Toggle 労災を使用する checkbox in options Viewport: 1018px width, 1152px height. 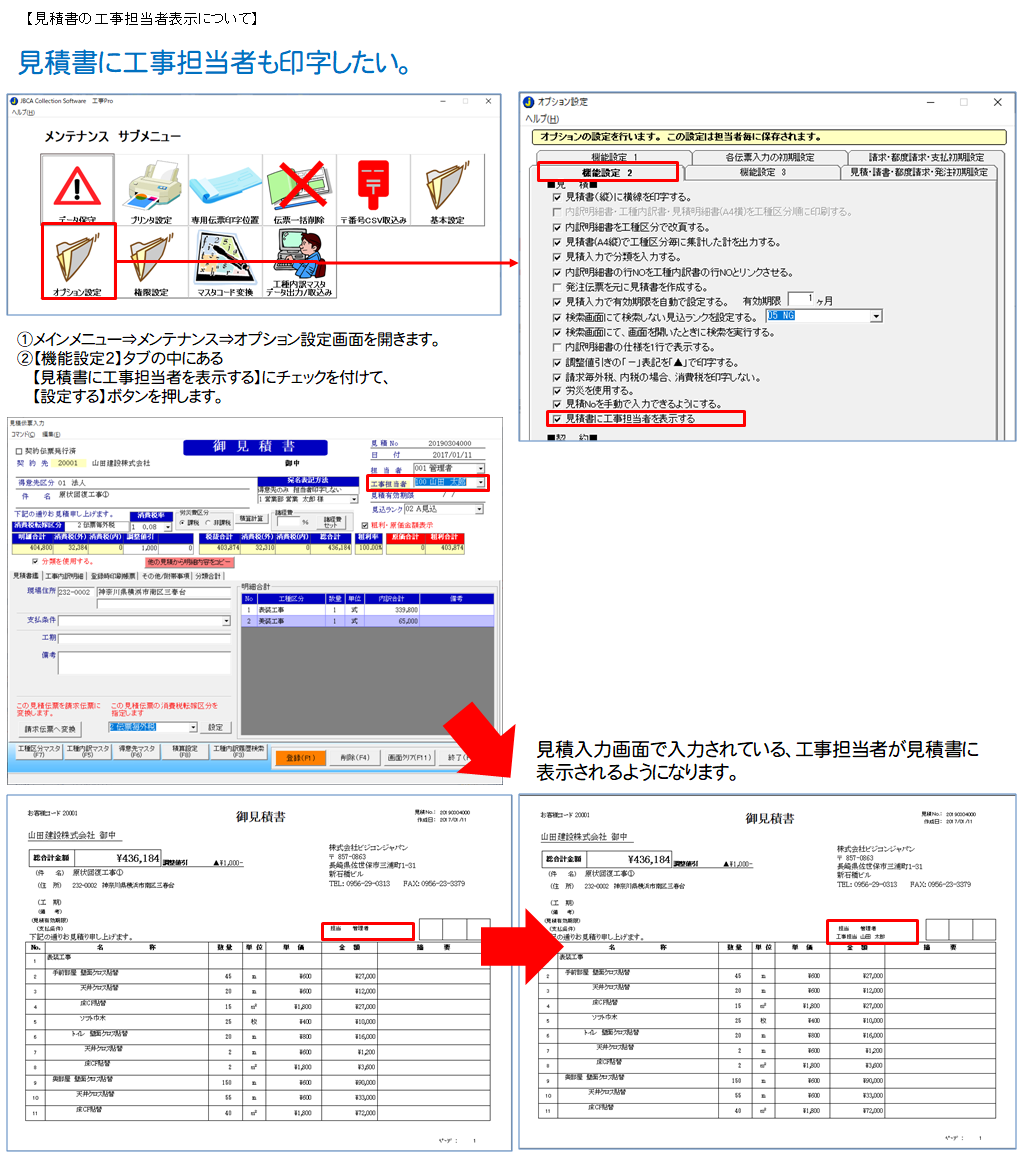(556, 391)
